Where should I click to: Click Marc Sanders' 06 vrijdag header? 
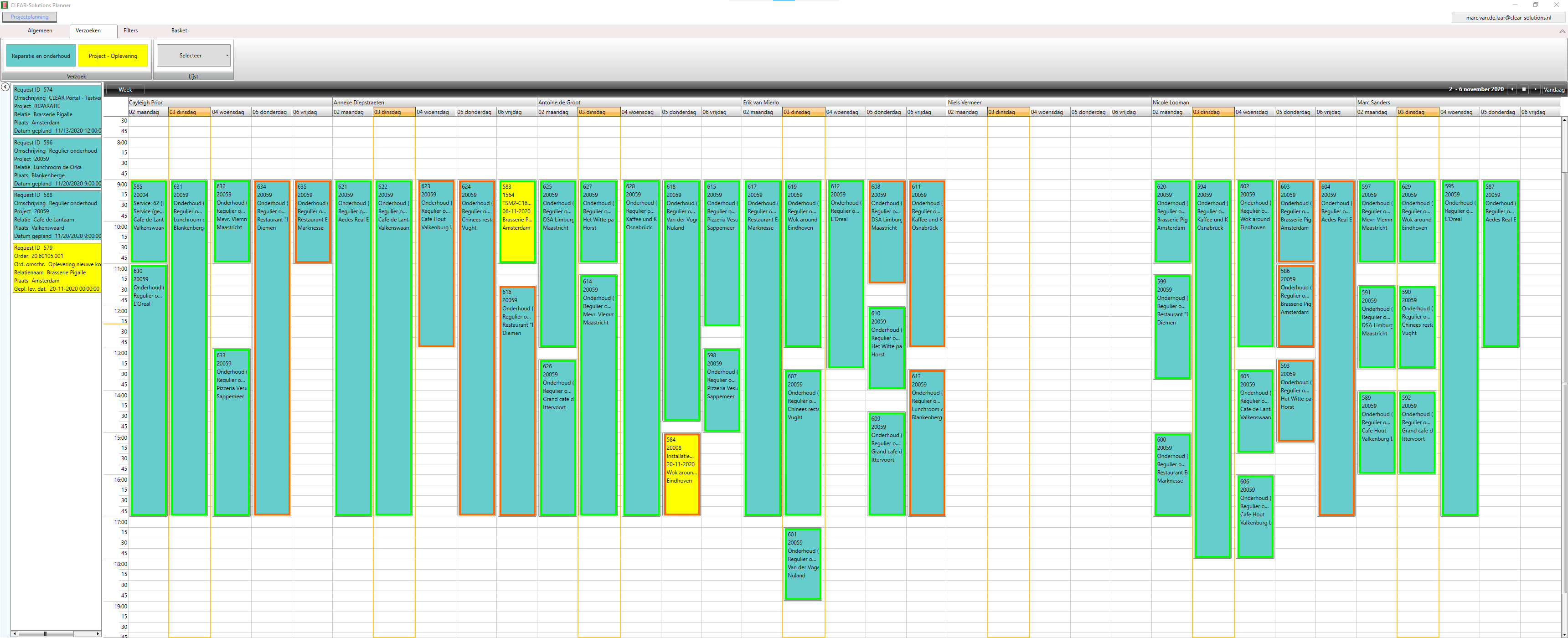(x=1540, y=112)
